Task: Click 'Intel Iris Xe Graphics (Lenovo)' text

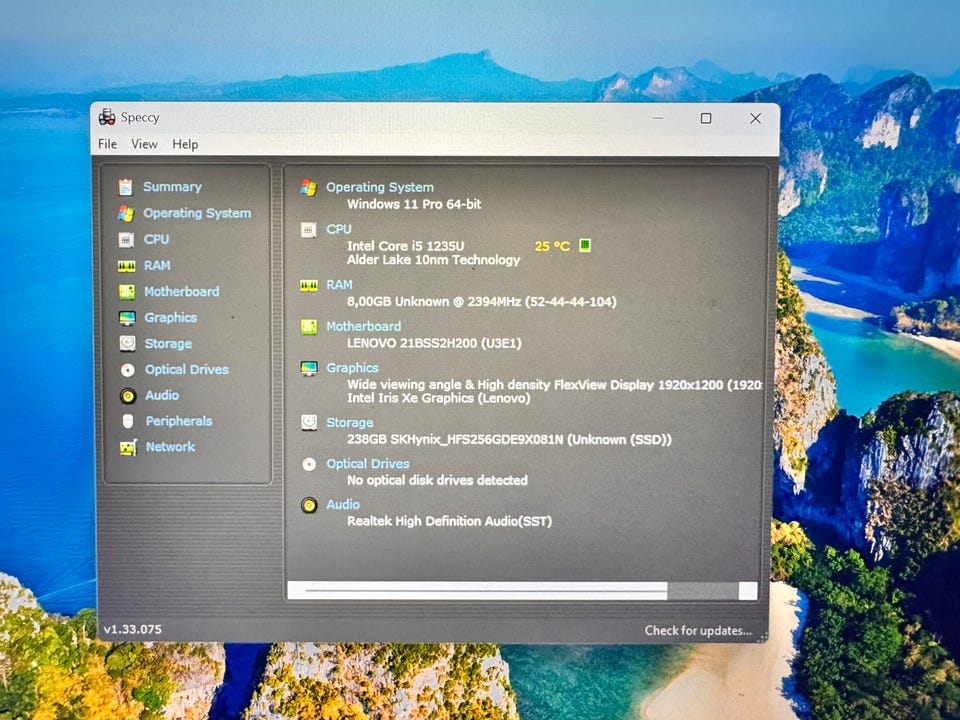Action: click(438, 398)
